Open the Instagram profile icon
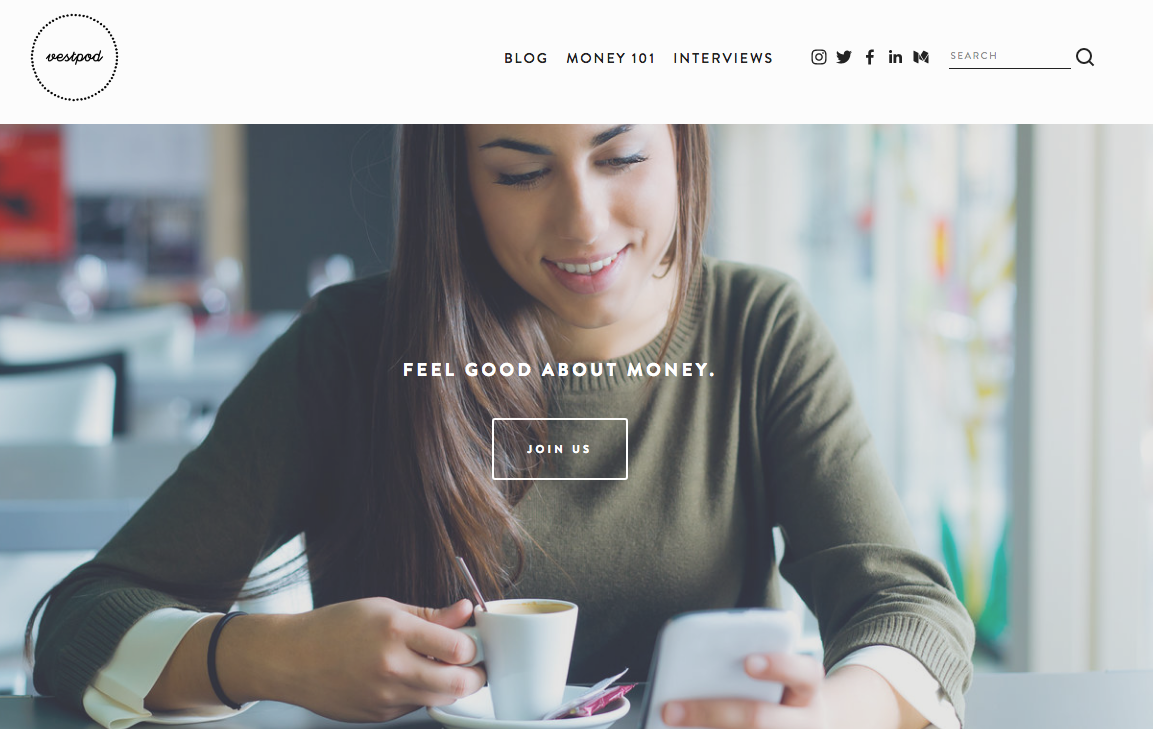The height and width of the screenshot is (729, 1153). click(818, 57)
